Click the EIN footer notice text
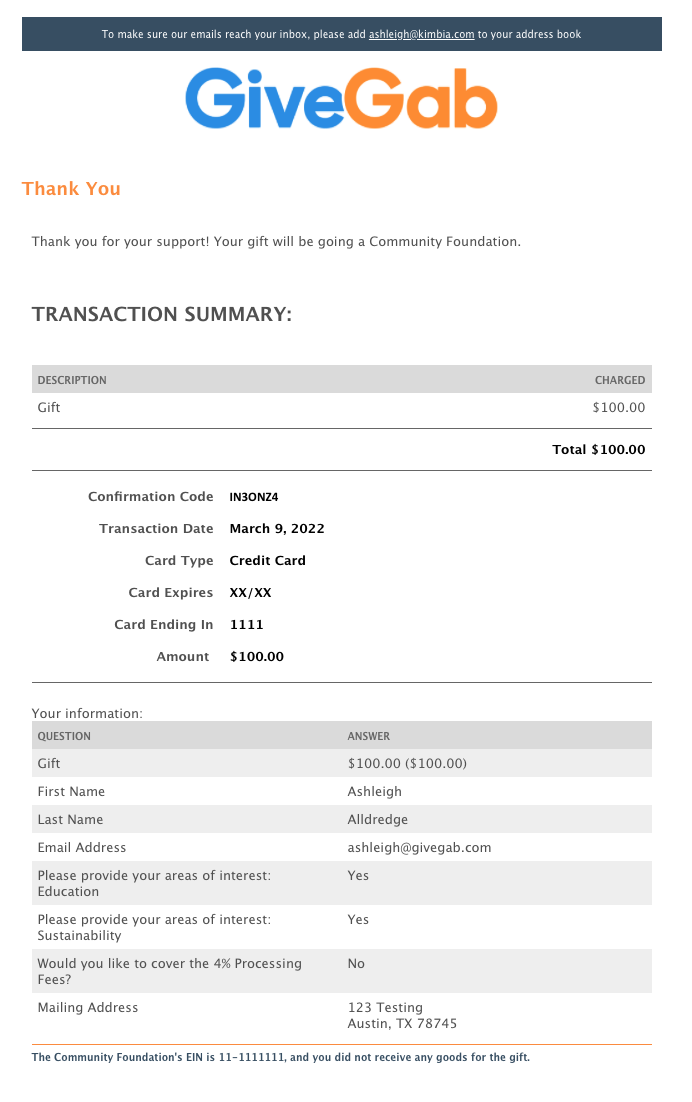 tap(281, 1057)
